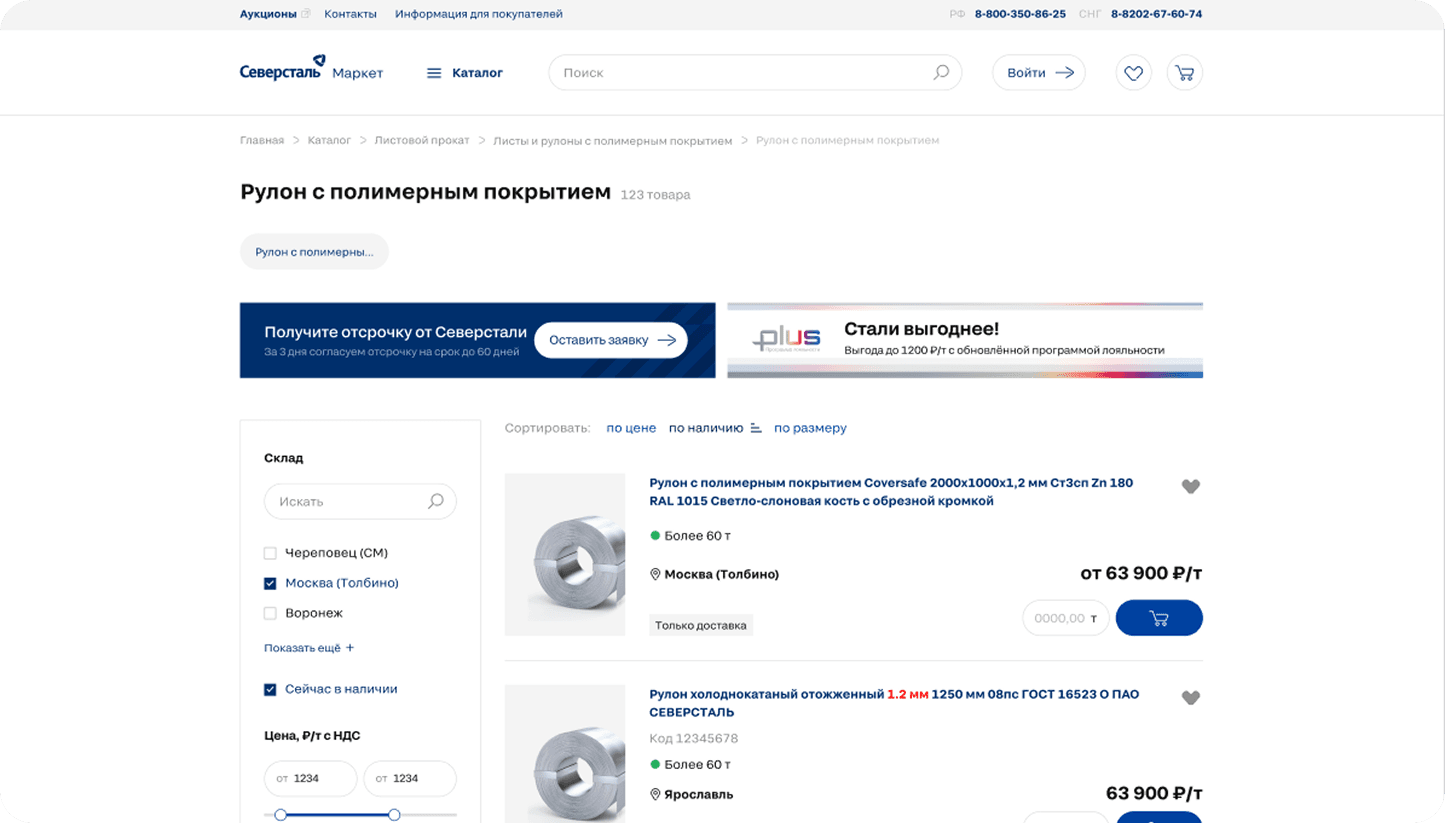Click the minimum price input field

coord(310,778)
